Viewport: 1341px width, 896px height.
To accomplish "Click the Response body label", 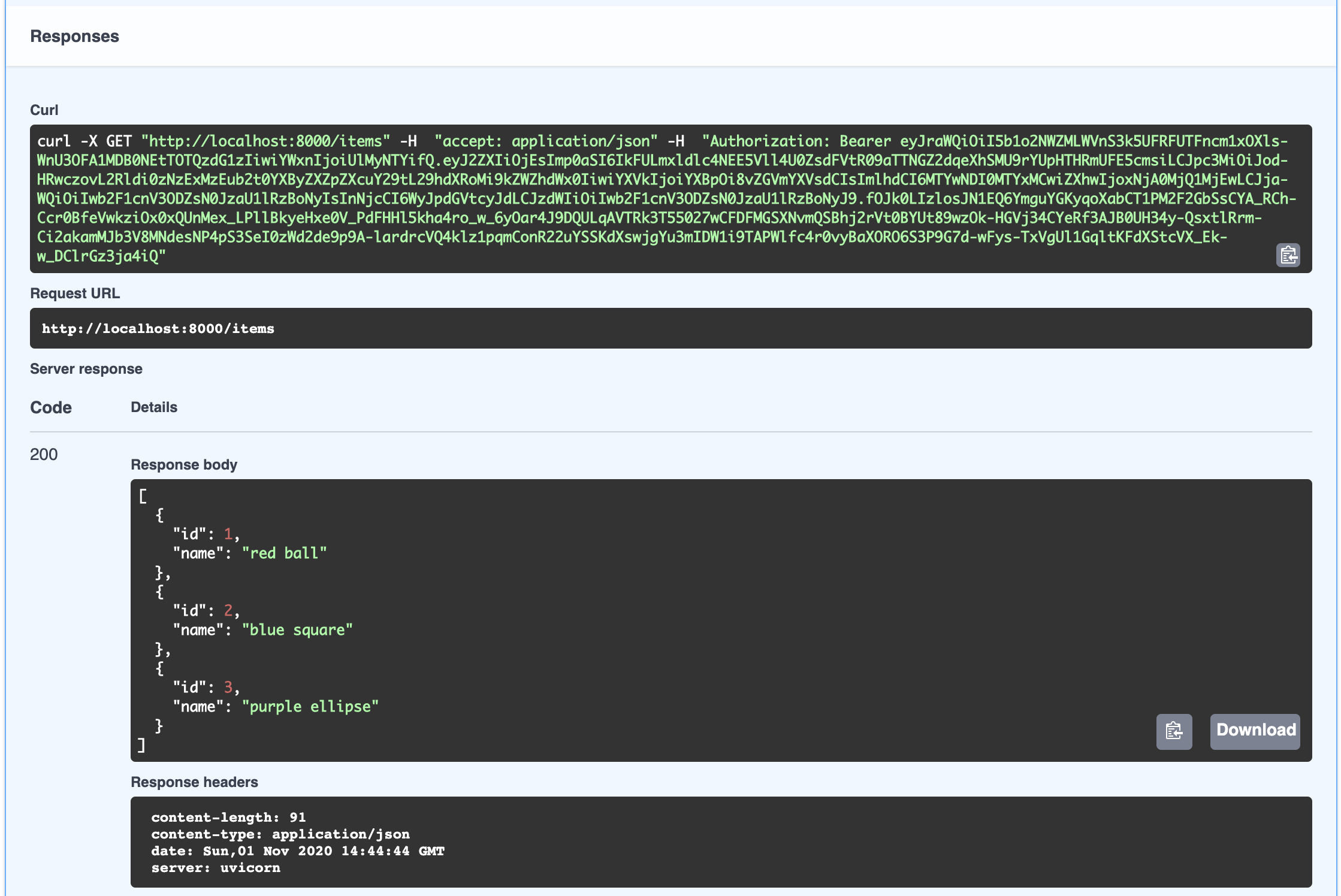I will (x=184, y=465).
